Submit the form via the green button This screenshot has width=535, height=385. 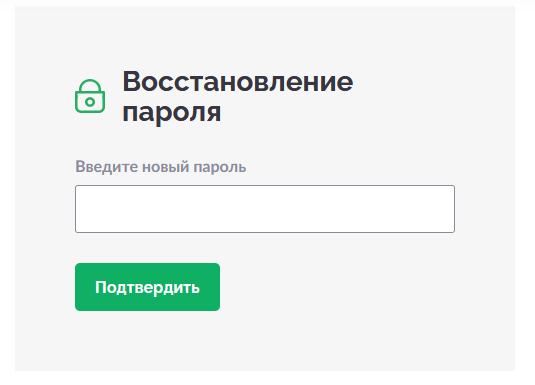[147, 287]
